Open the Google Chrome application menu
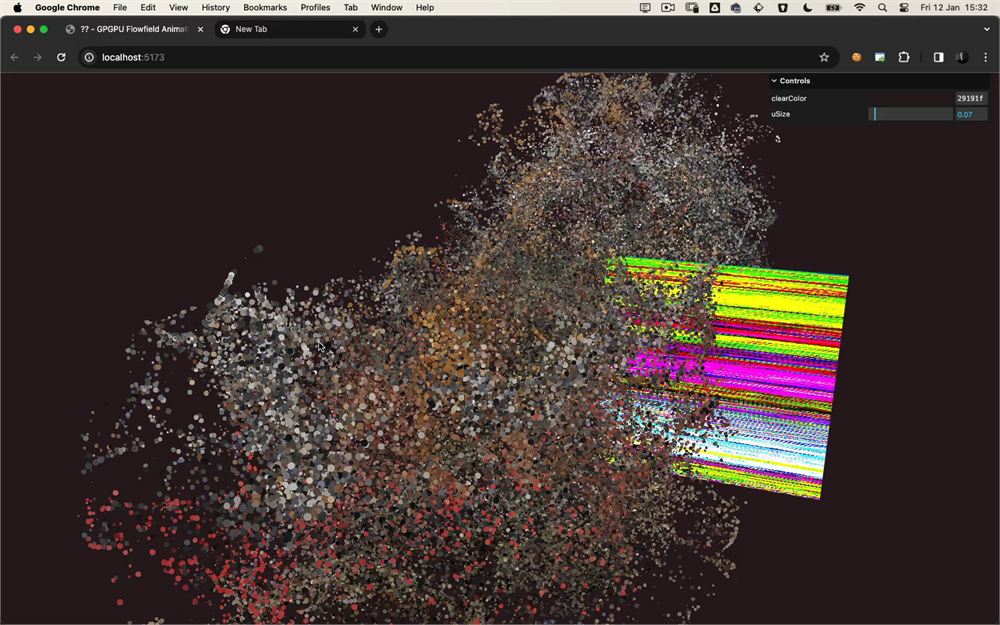This screenshot has width=1000, height=625. (x=68, y=8)
